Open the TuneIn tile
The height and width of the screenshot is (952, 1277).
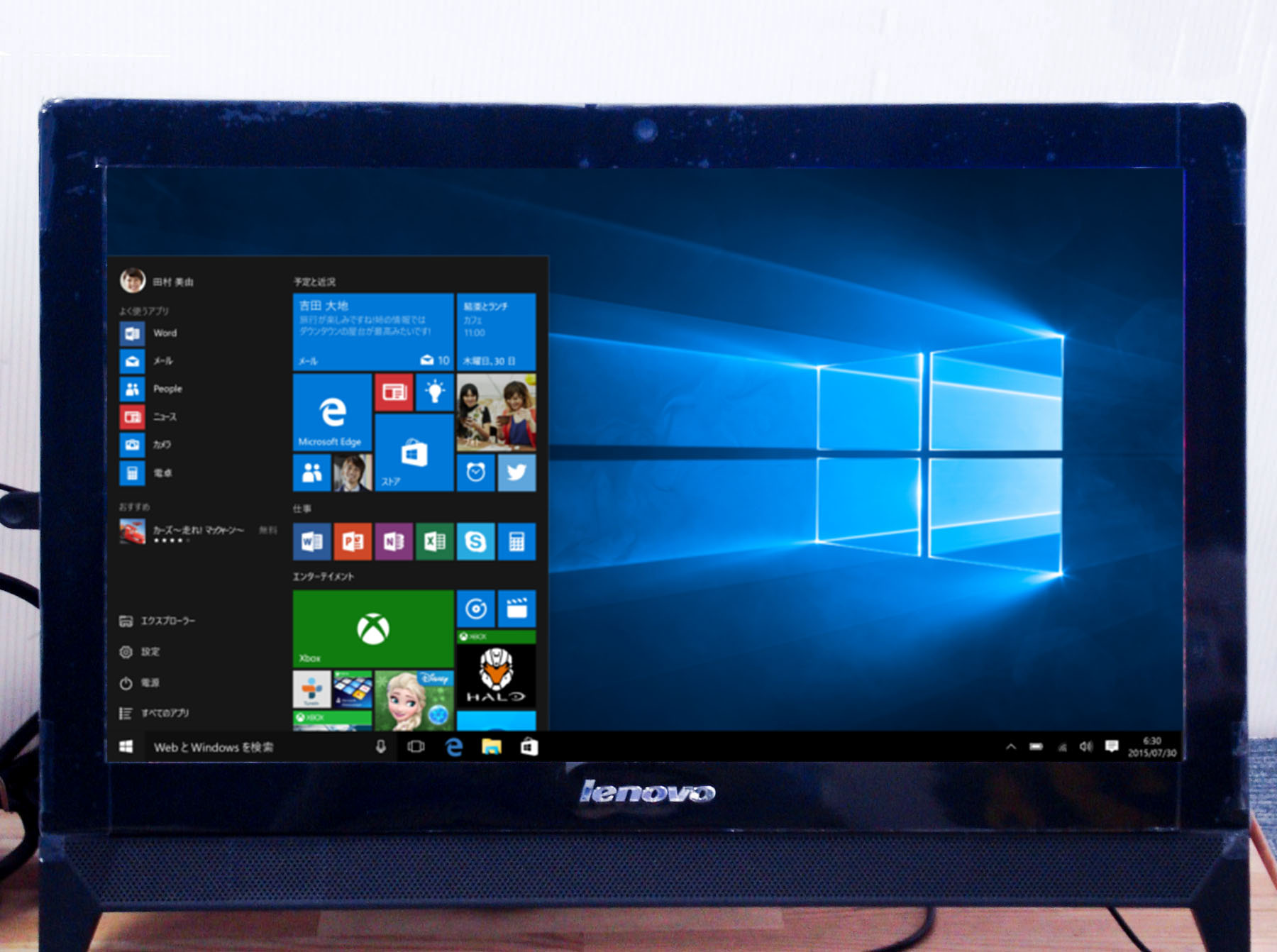click(x=311, y=690)
